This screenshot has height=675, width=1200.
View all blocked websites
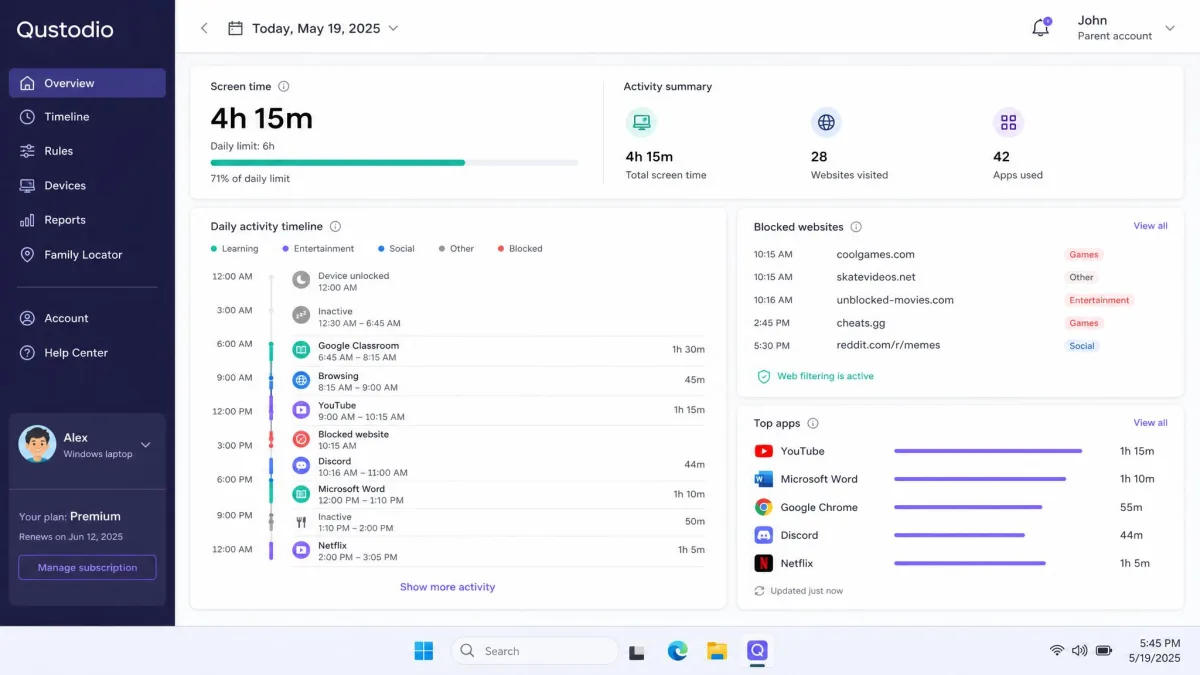tap(1150, 226)
